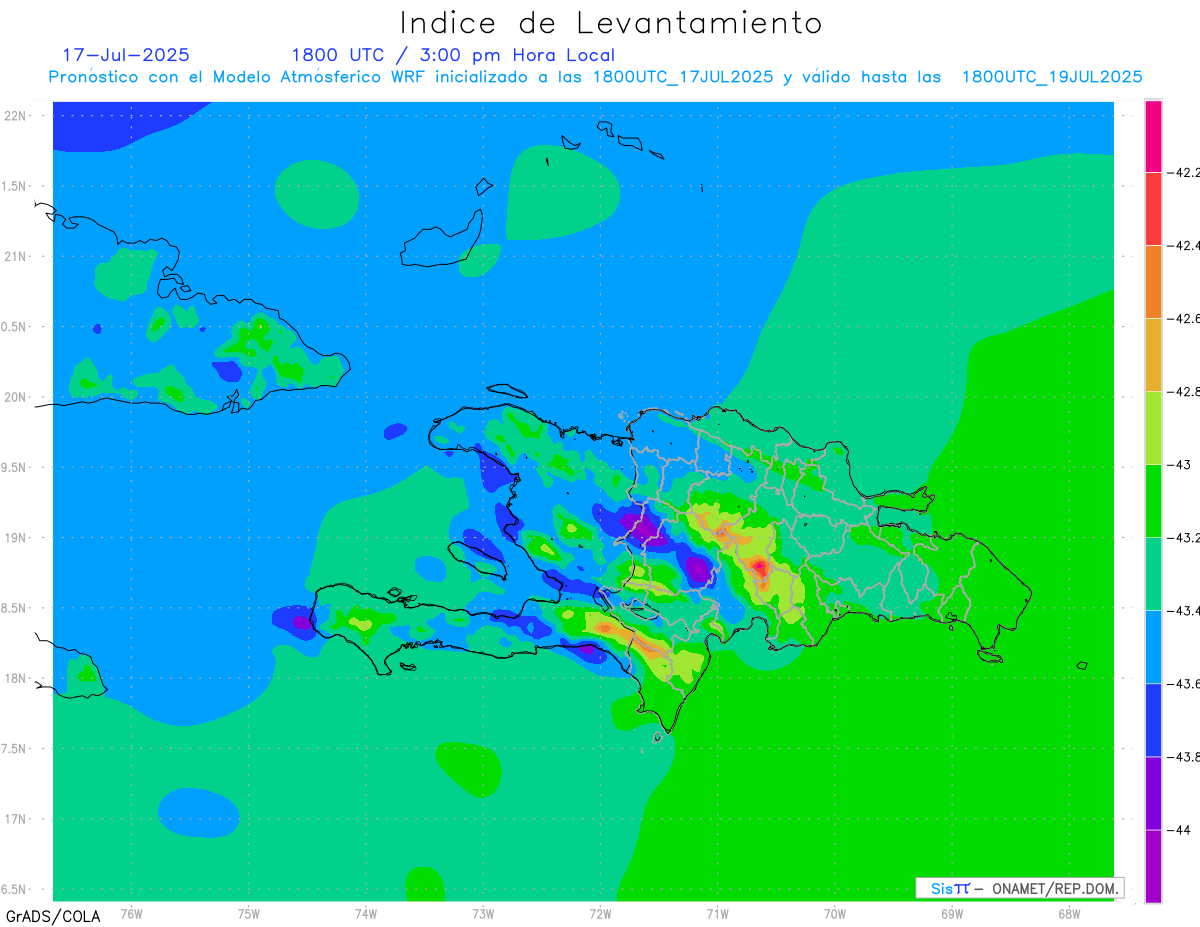Select the date text "17-Jul-2025"
This screenshot has height=927, width=1200.
[126, 55]
